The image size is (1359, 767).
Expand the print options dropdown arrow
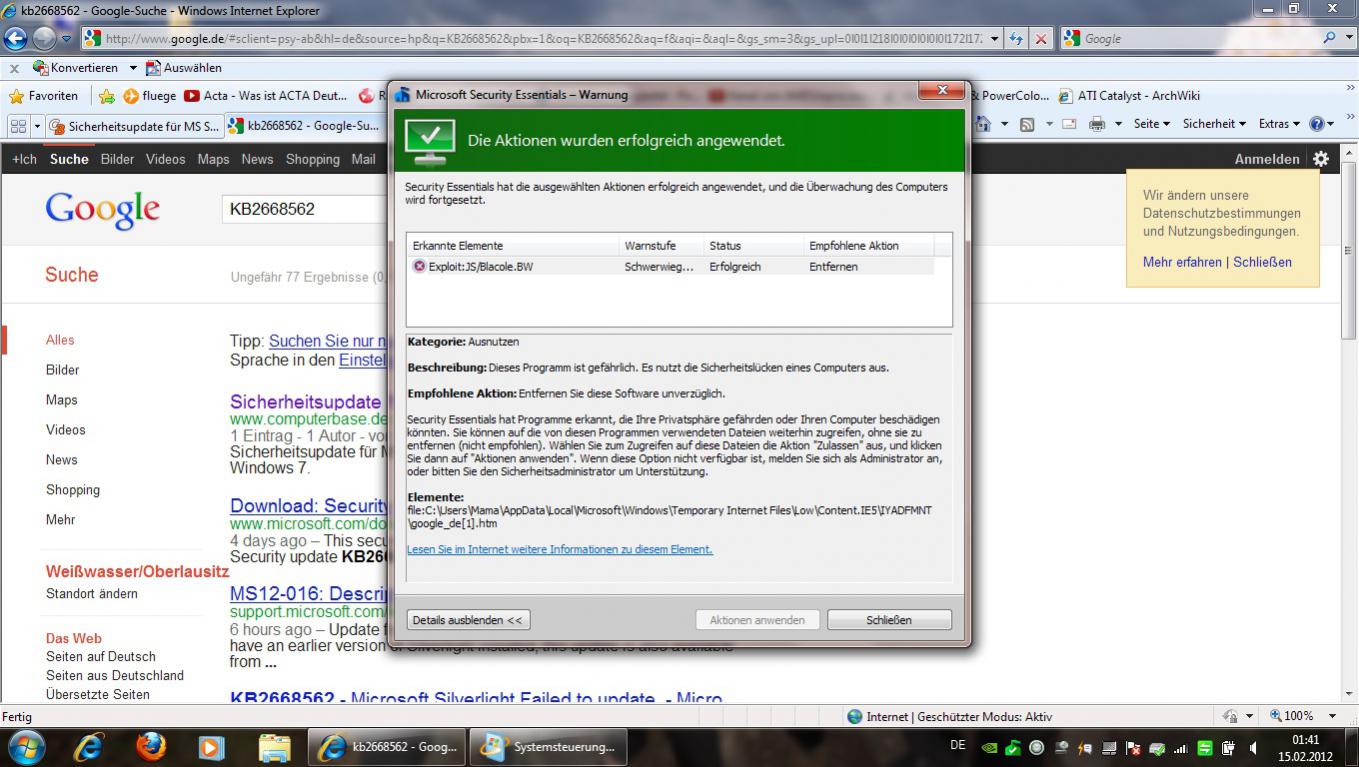(x=1117, y=124)
